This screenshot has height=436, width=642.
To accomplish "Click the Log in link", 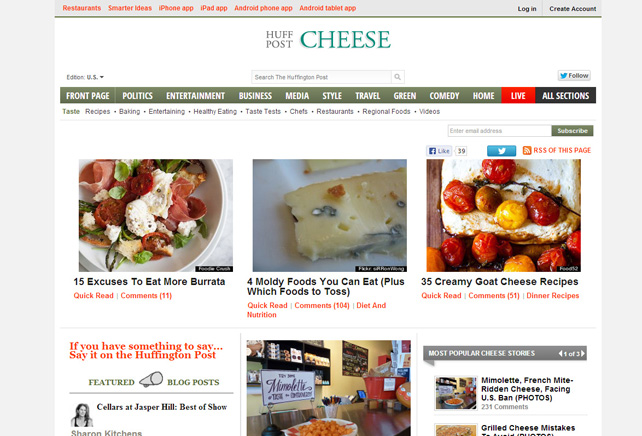I will click(x=527, y=9).
